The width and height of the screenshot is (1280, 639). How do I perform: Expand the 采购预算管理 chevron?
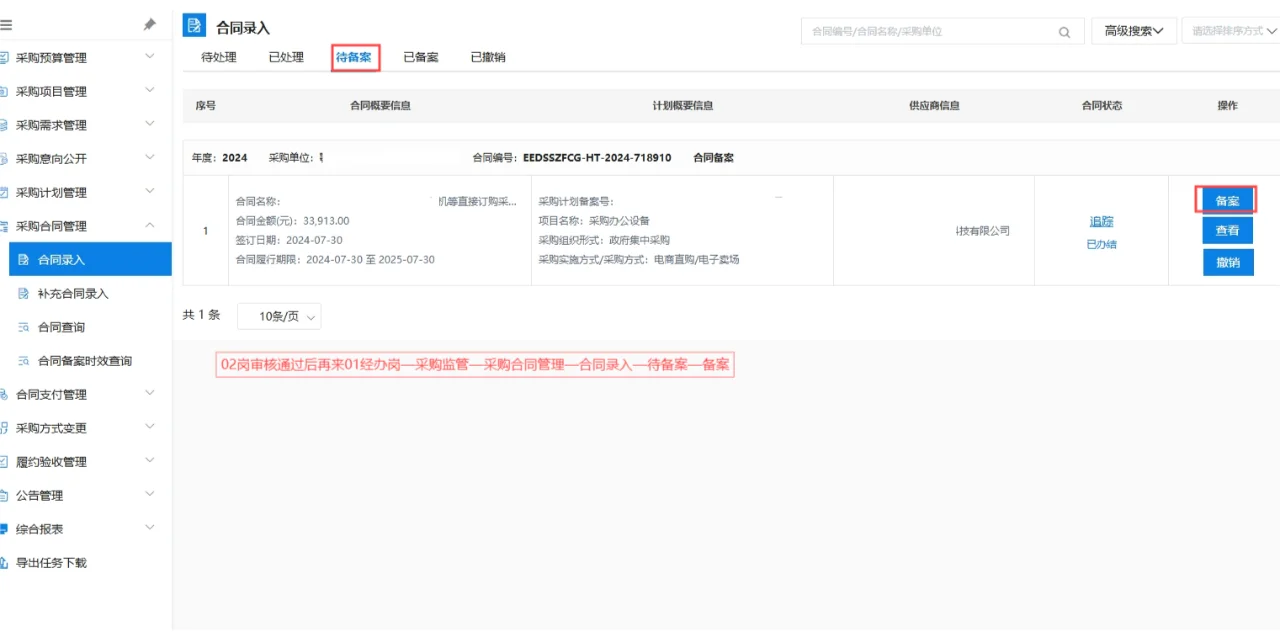[x=150, y=57]
